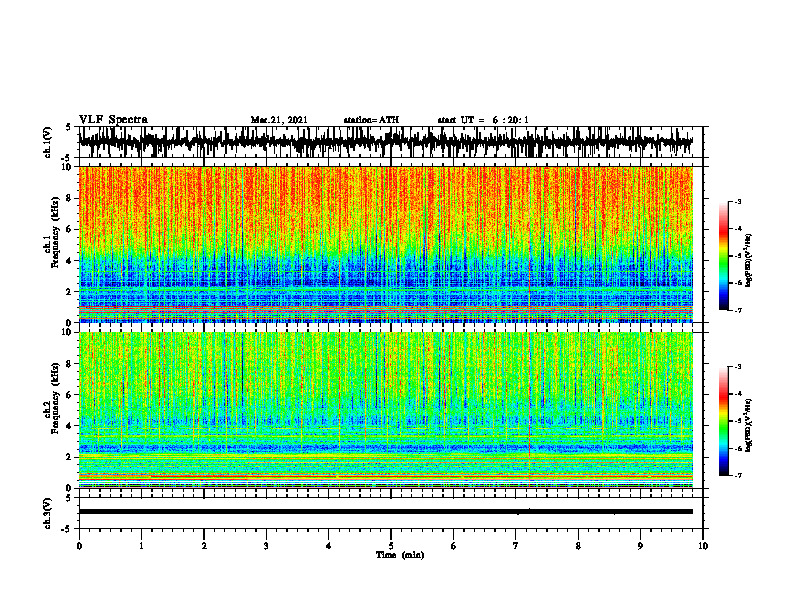Click the ch.2 spectrogram image

(385, 410)
